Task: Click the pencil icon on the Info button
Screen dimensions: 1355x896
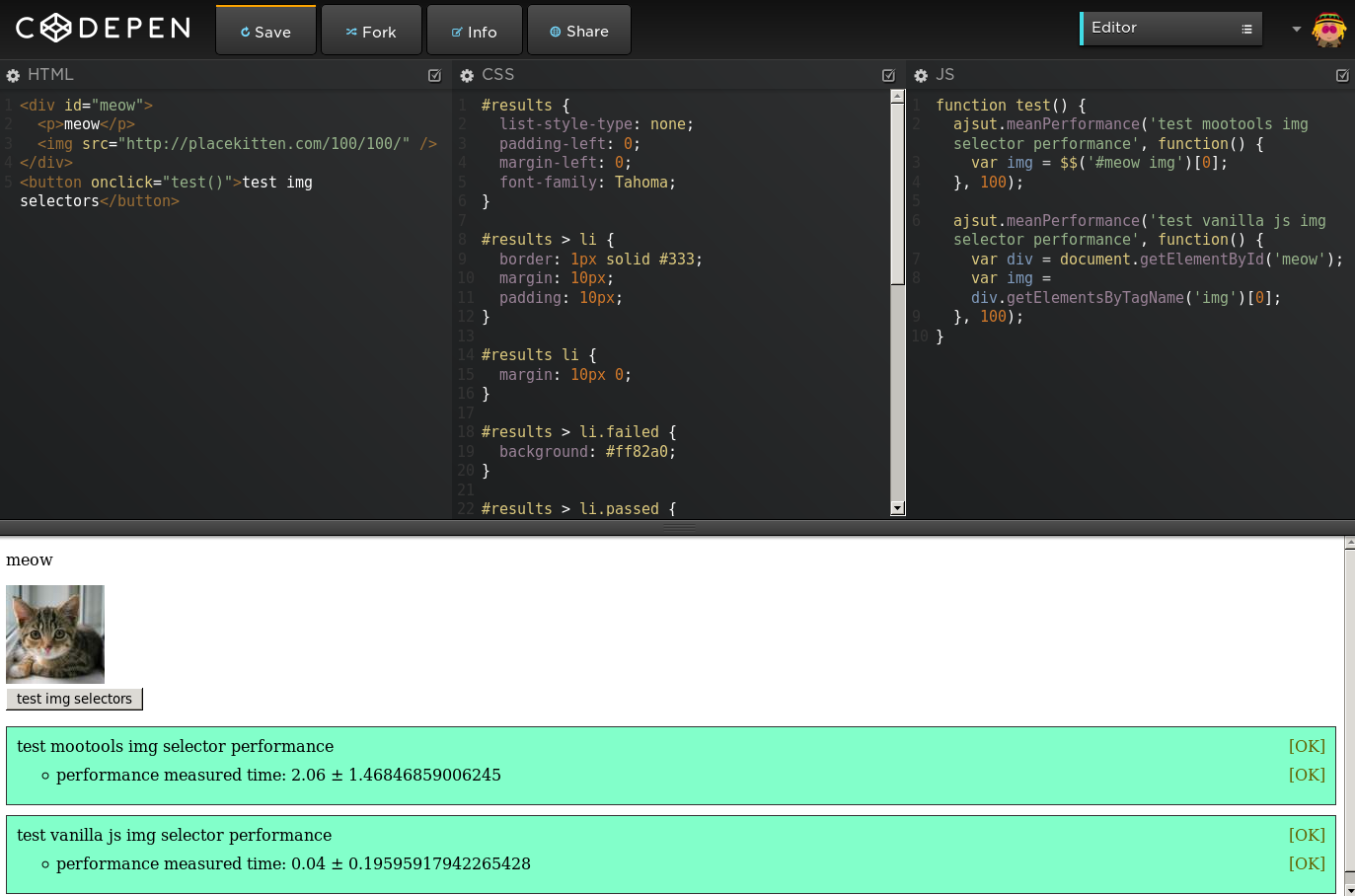Action: 455,31
